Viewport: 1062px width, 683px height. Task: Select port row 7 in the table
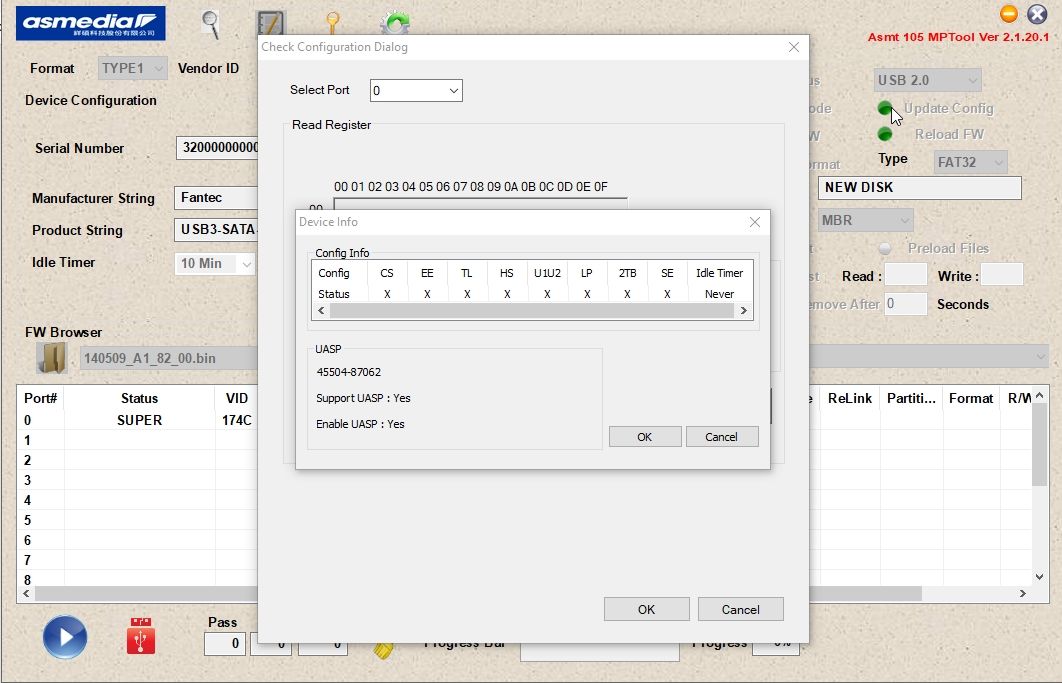137,560
